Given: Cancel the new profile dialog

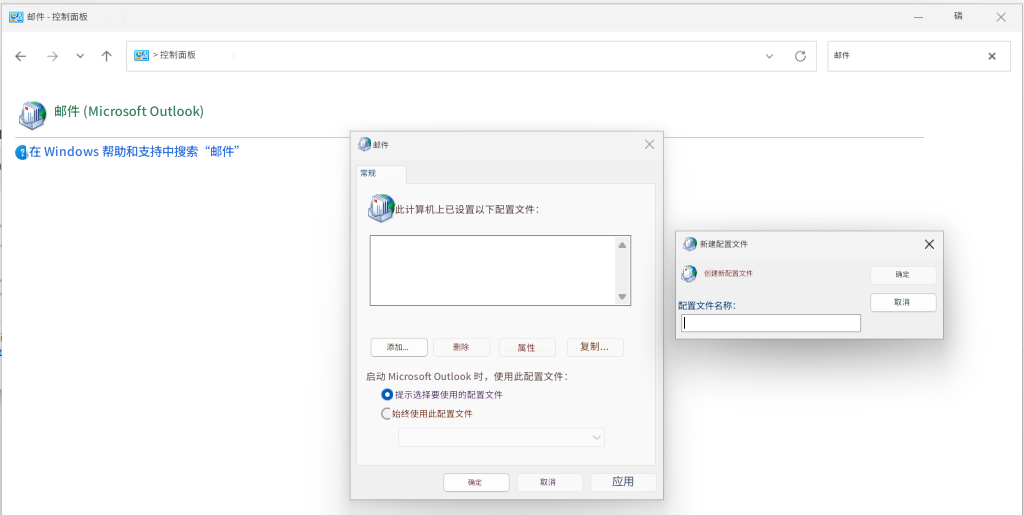Looking at the screenshot, I should tap(903, 303).
